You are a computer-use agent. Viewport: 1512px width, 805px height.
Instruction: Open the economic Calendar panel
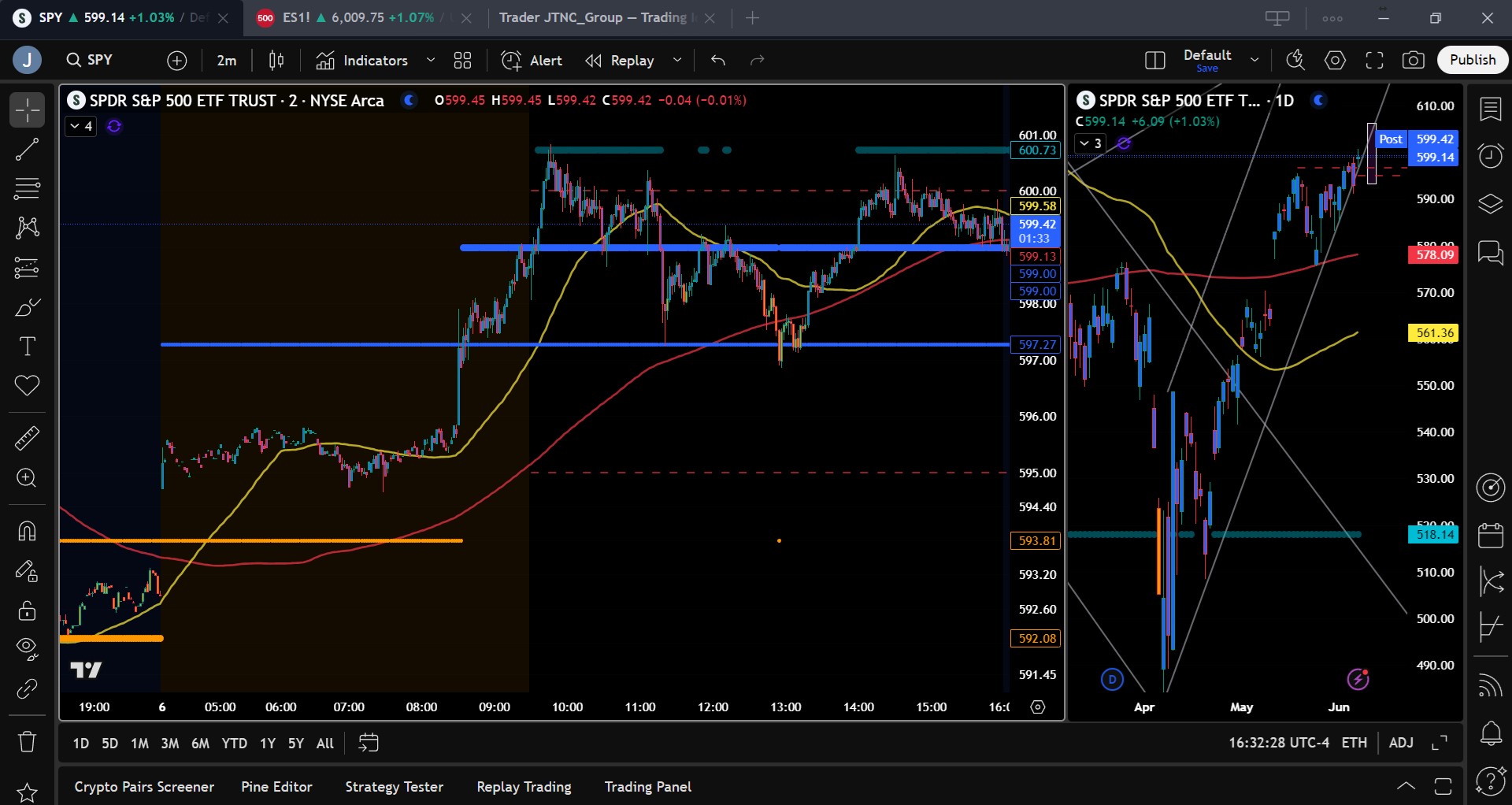(1490, 536)
